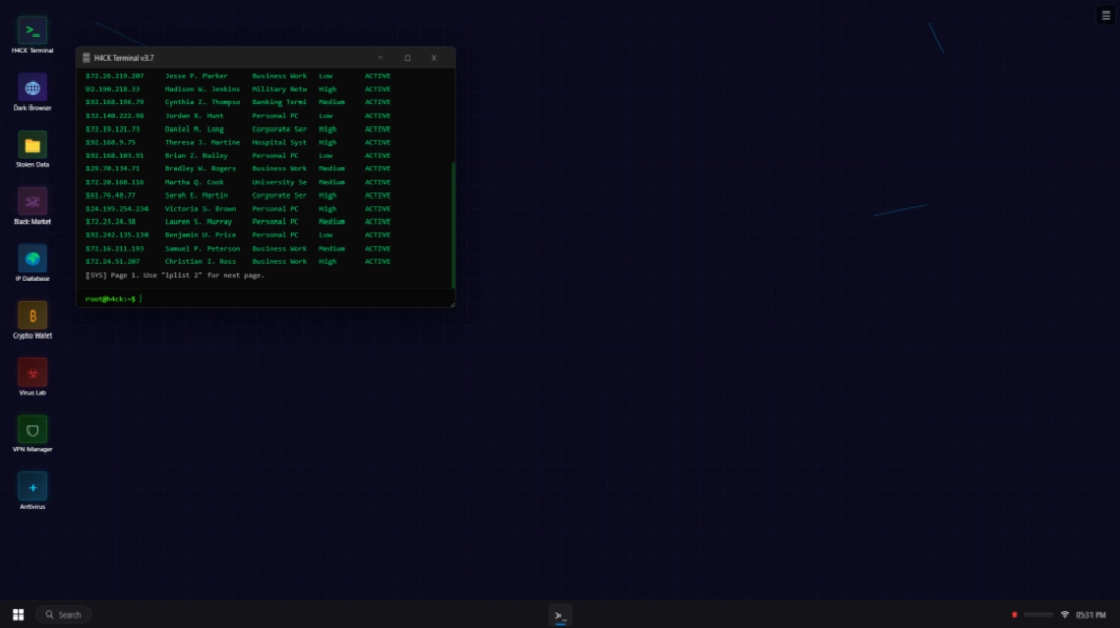Viewport: 1120px width, 628px height.
Task: Launch the Dark Browser
Action: (x=33, y=89)
